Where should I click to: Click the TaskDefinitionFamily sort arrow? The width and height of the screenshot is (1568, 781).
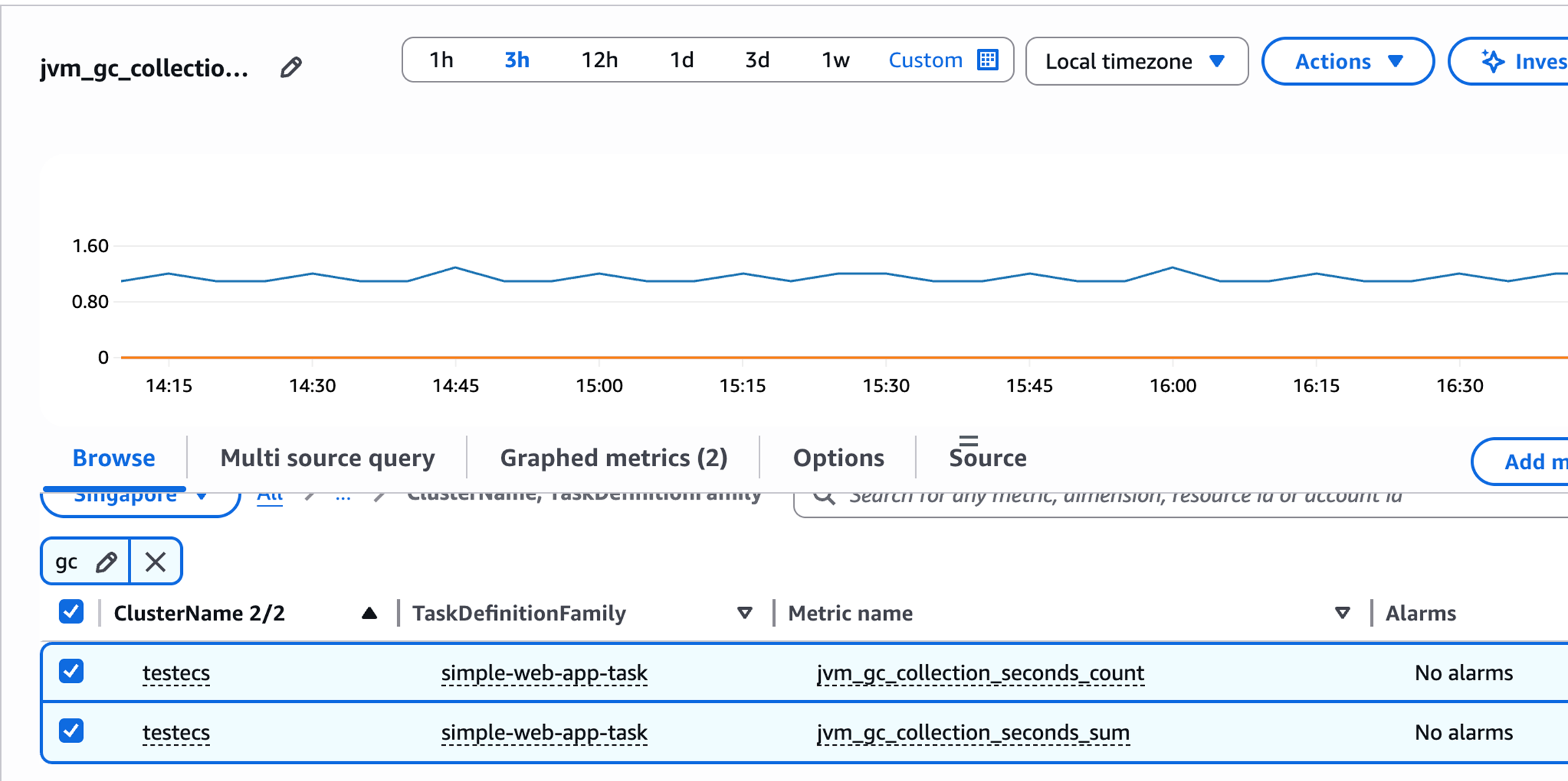click(x=745, y=614)
